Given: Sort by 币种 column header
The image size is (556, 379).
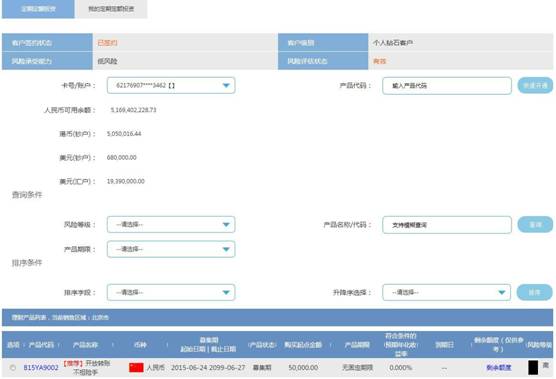Looking at the screenshot, I should [x=140, y=345].
